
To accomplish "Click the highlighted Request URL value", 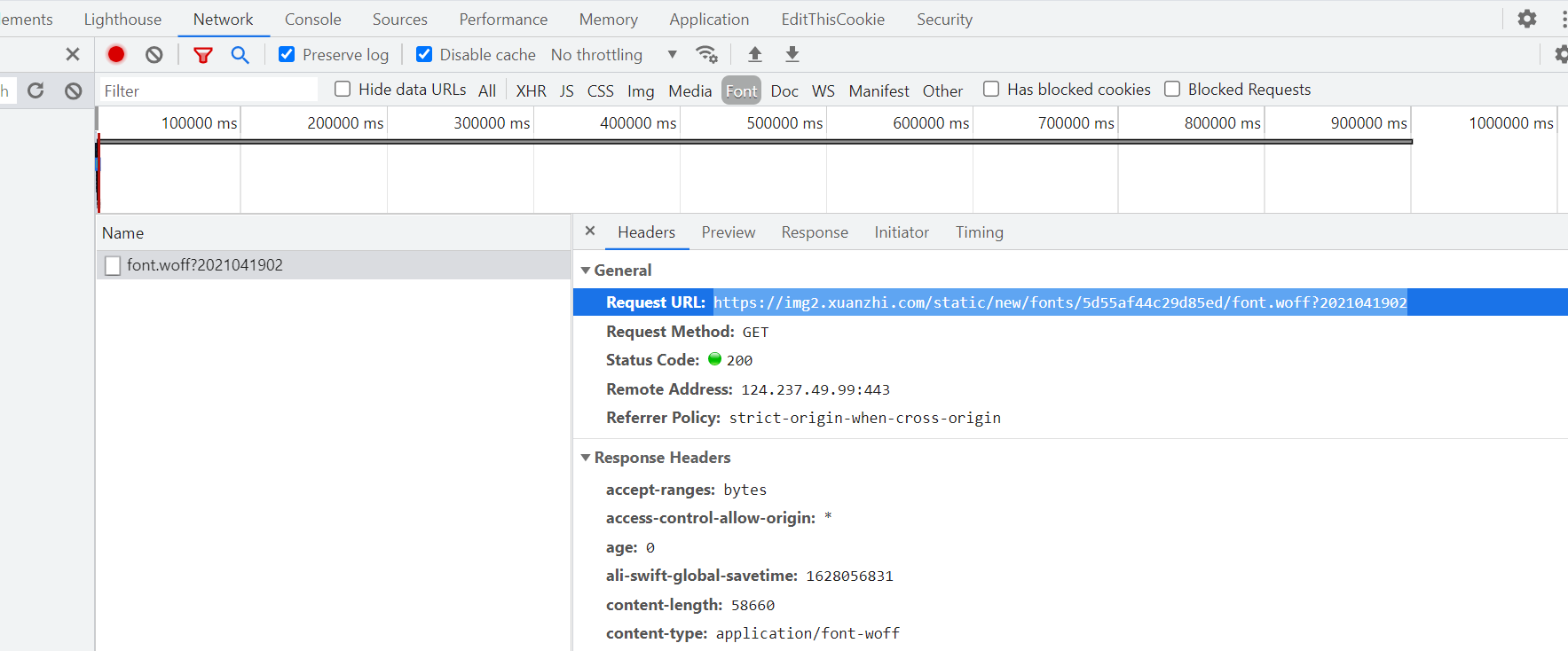I will pyautogui.click(x=1060, y=302).
